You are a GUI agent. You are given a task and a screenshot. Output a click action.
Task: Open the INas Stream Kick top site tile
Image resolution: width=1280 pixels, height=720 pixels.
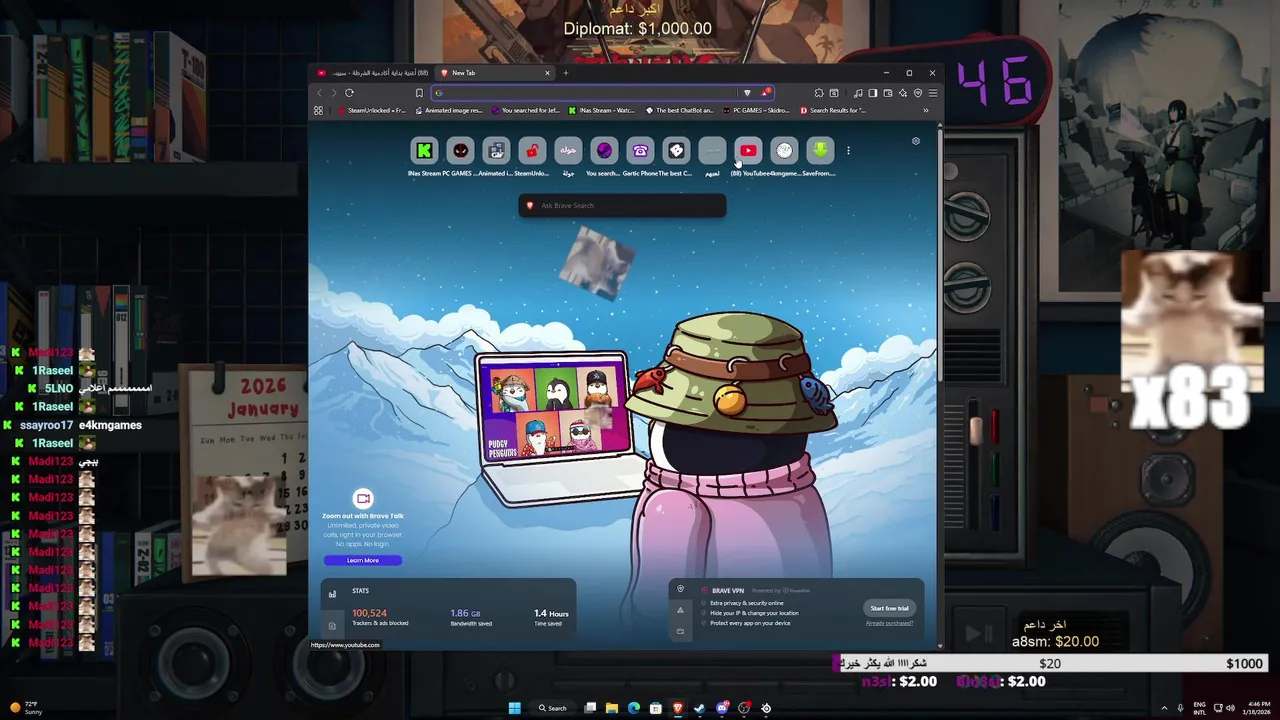(424, 151)
